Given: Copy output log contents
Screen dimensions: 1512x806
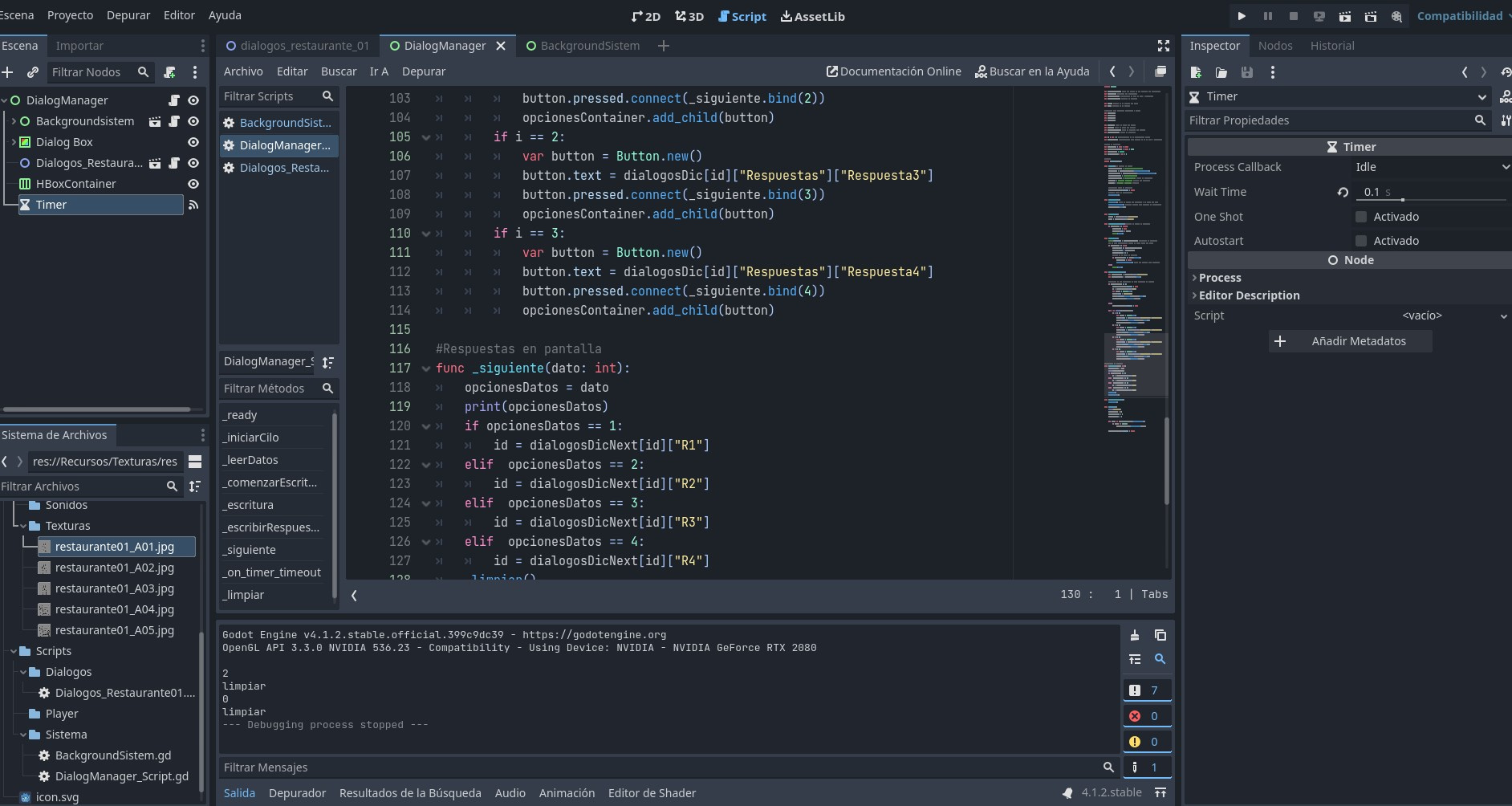Looking at the screenshot, I should [x=1160, y=635].
